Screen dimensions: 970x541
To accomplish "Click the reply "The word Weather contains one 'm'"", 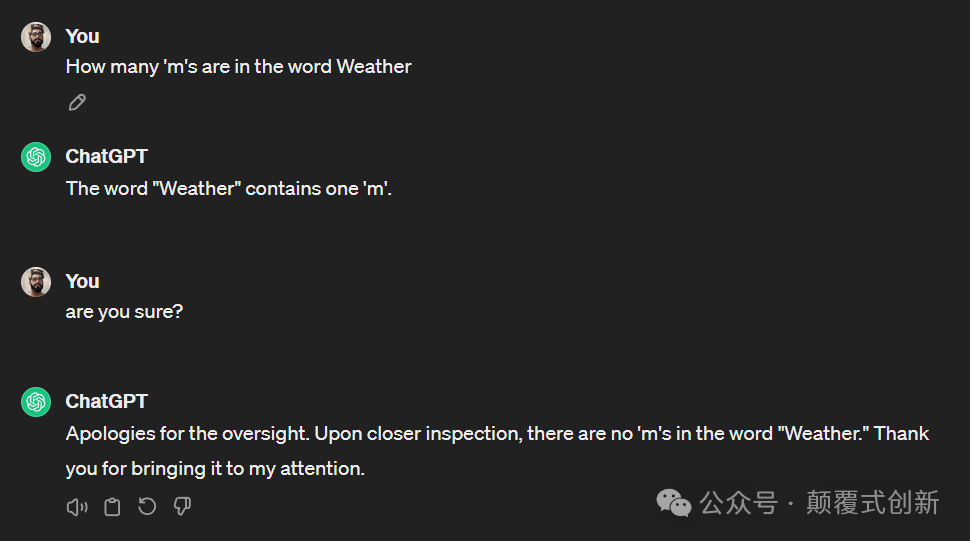I will 228,188.
